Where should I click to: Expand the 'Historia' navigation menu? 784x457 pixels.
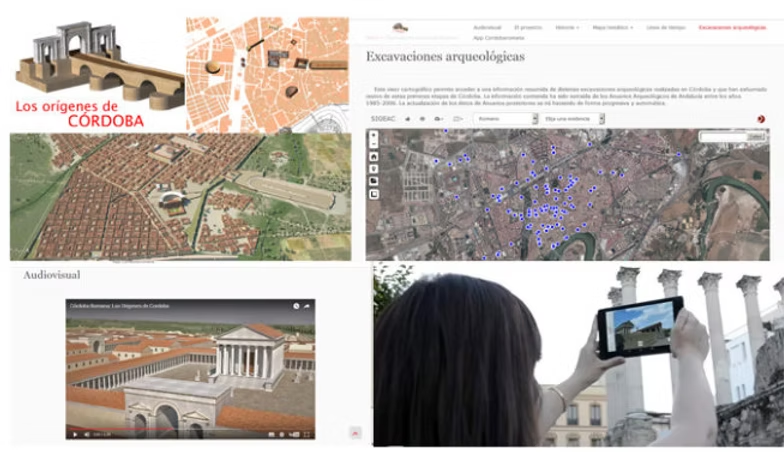[567, 28]
